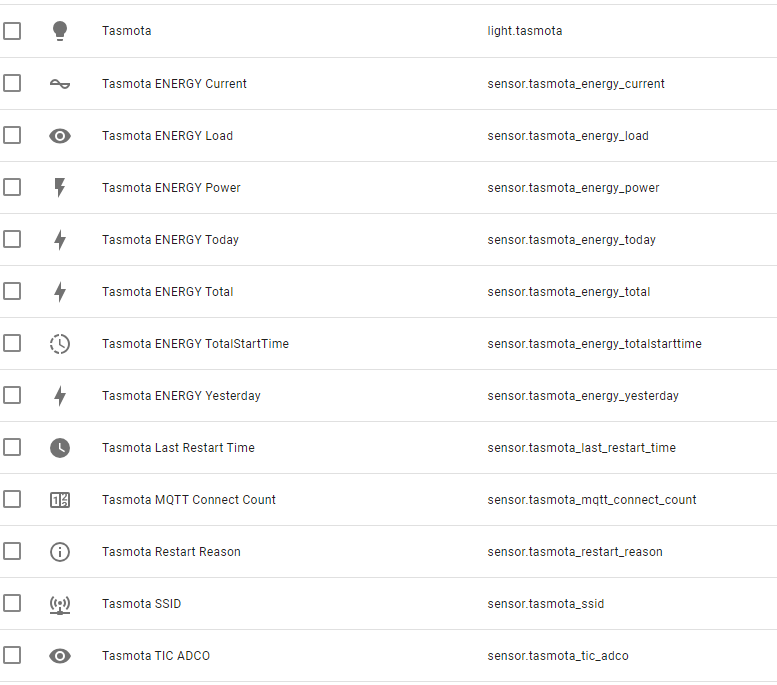The image size is (777, 685).
Task: Click the eye icon for Tasmota TIC ADCO
Action: pos(60,656)
